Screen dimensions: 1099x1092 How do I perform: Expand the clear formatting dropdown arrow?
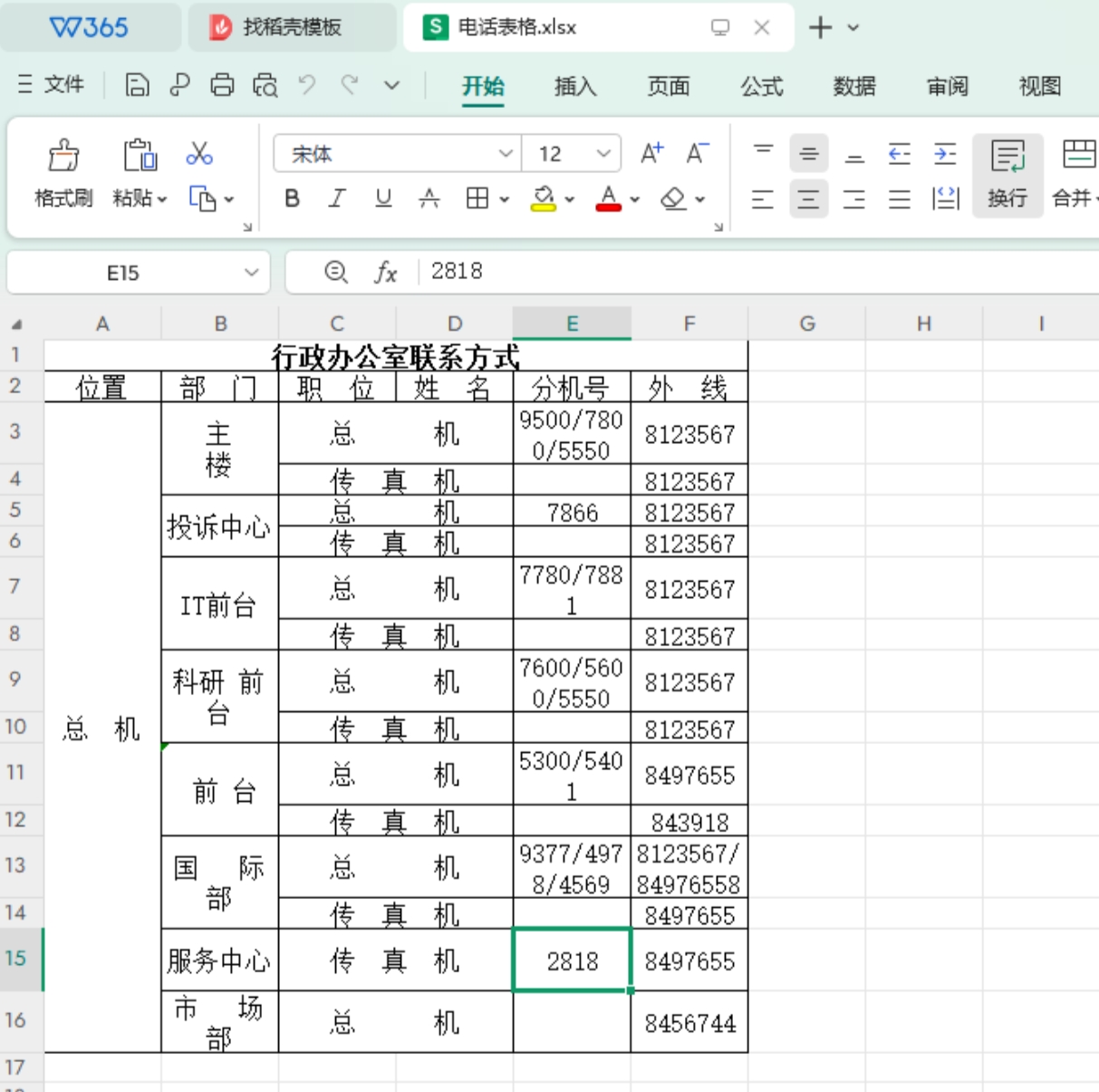pyautogui.click(x=700, y=199)
